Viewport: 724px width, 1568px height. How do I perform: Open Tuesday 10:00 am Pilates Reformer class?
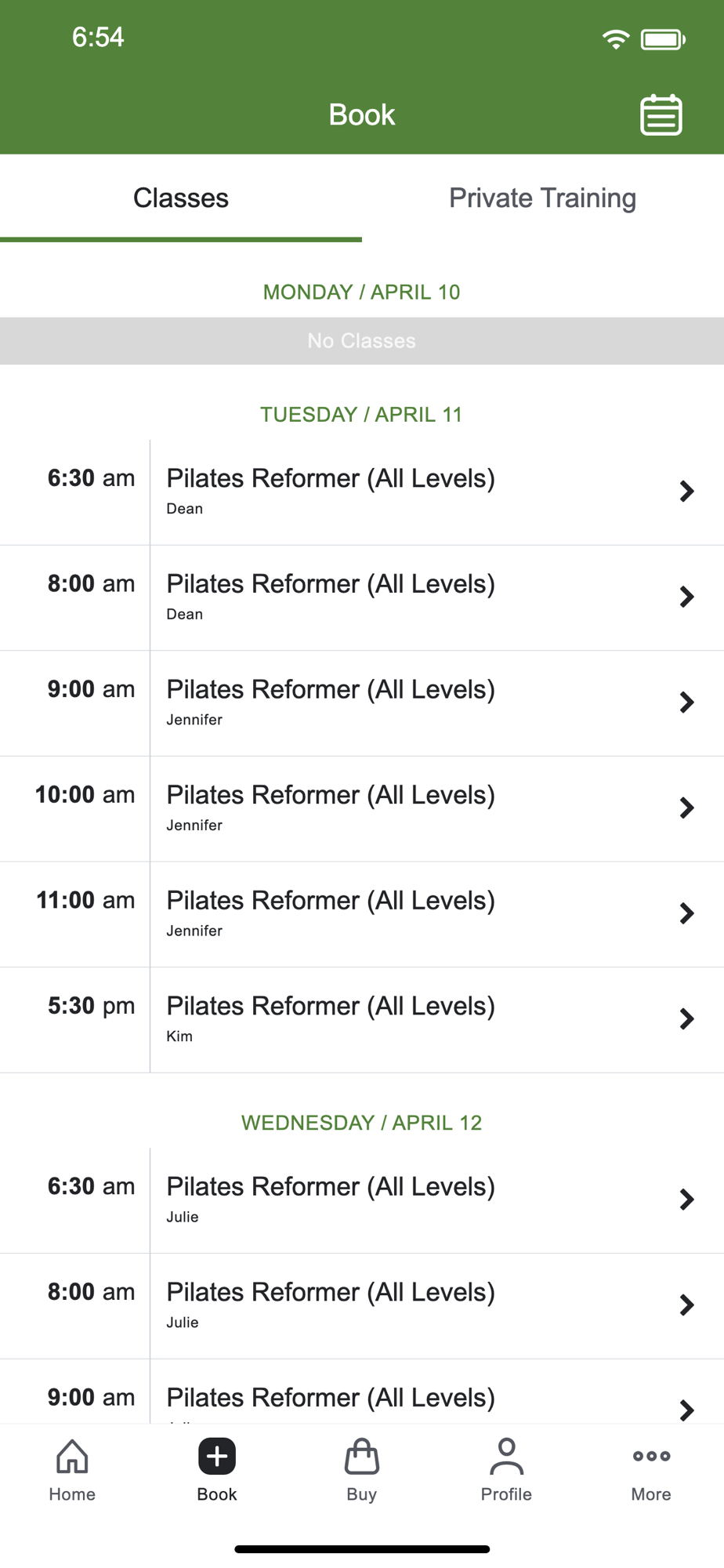[362, 809]
